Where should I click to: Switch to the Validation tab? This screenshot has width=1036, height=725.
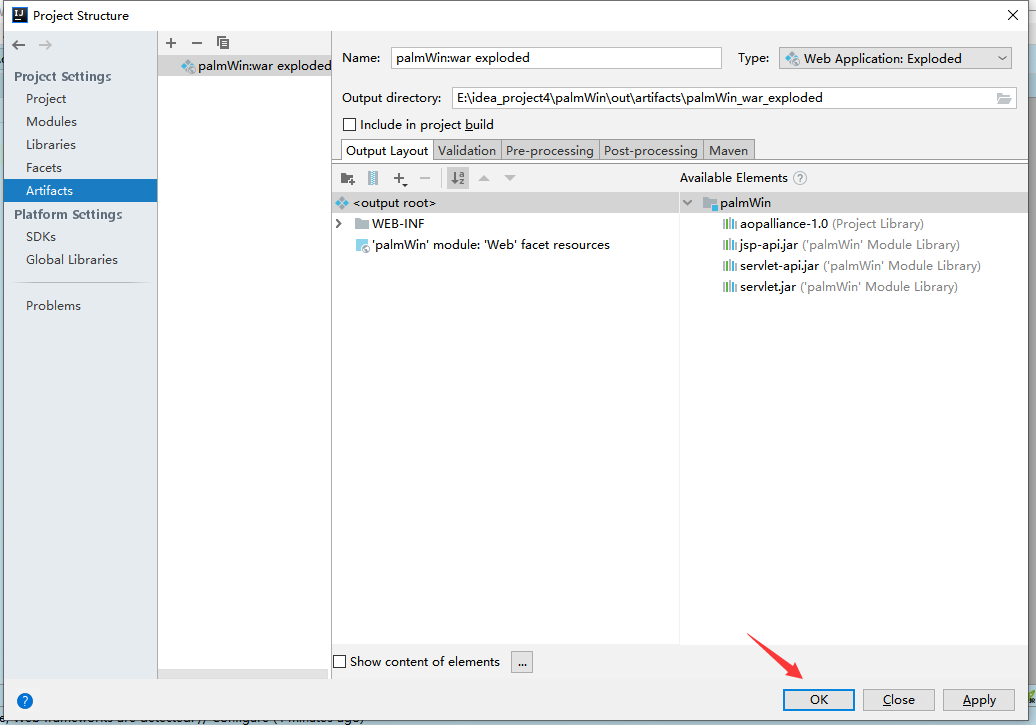tap(467, 151)
